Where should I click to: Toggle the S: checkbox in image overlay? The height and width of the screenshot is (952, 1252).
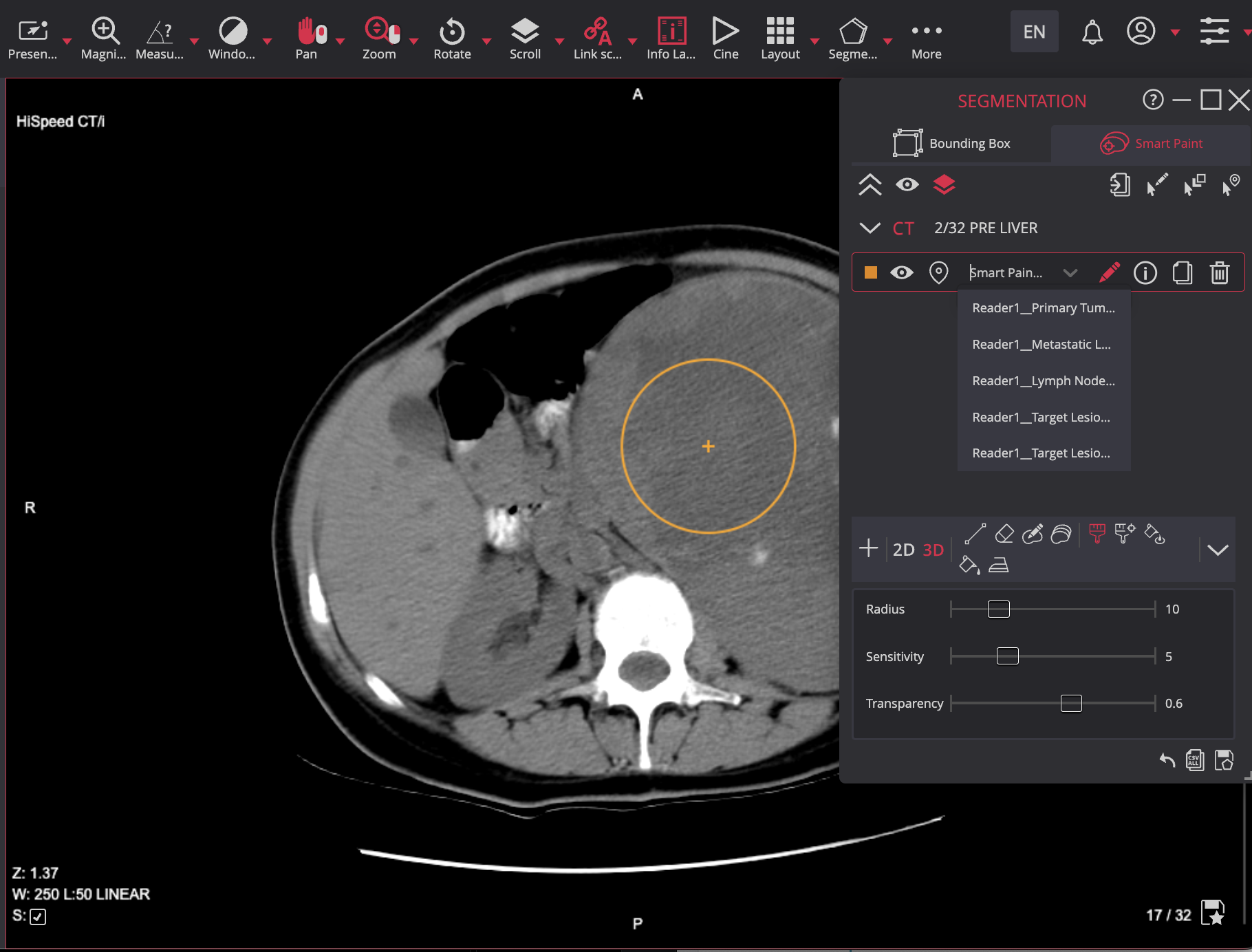click(38, 917)
